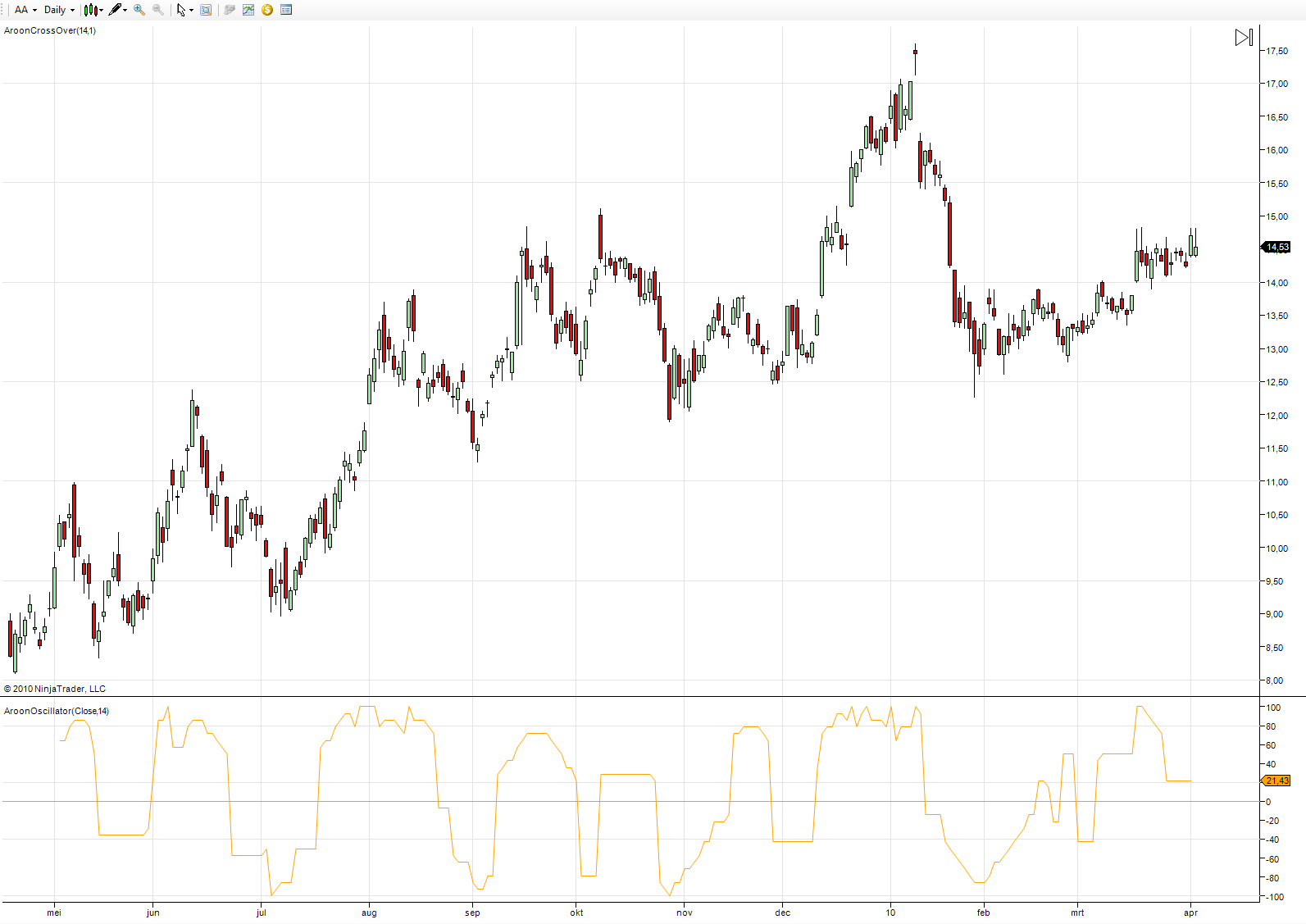
Task: Click the okt month label
Action: point(576,913)
